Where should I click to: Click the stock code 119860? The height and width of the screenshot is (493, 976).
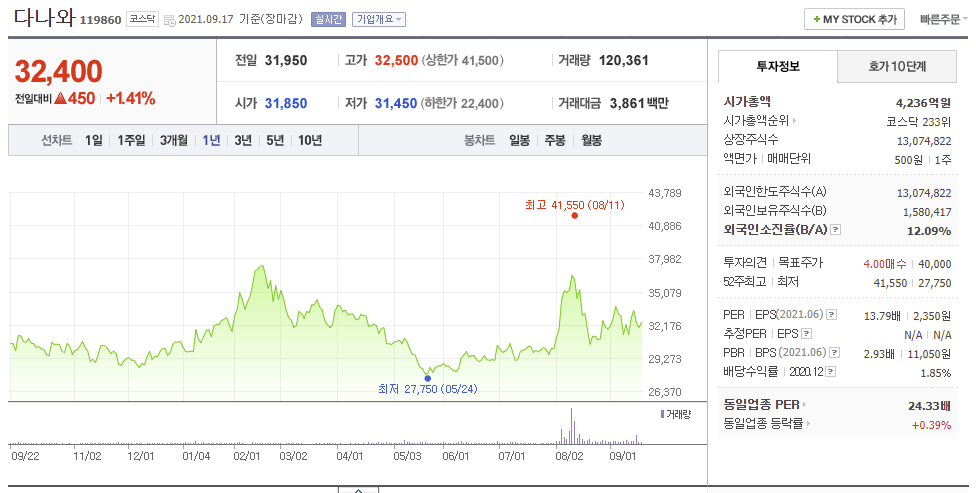pos(100,20)
